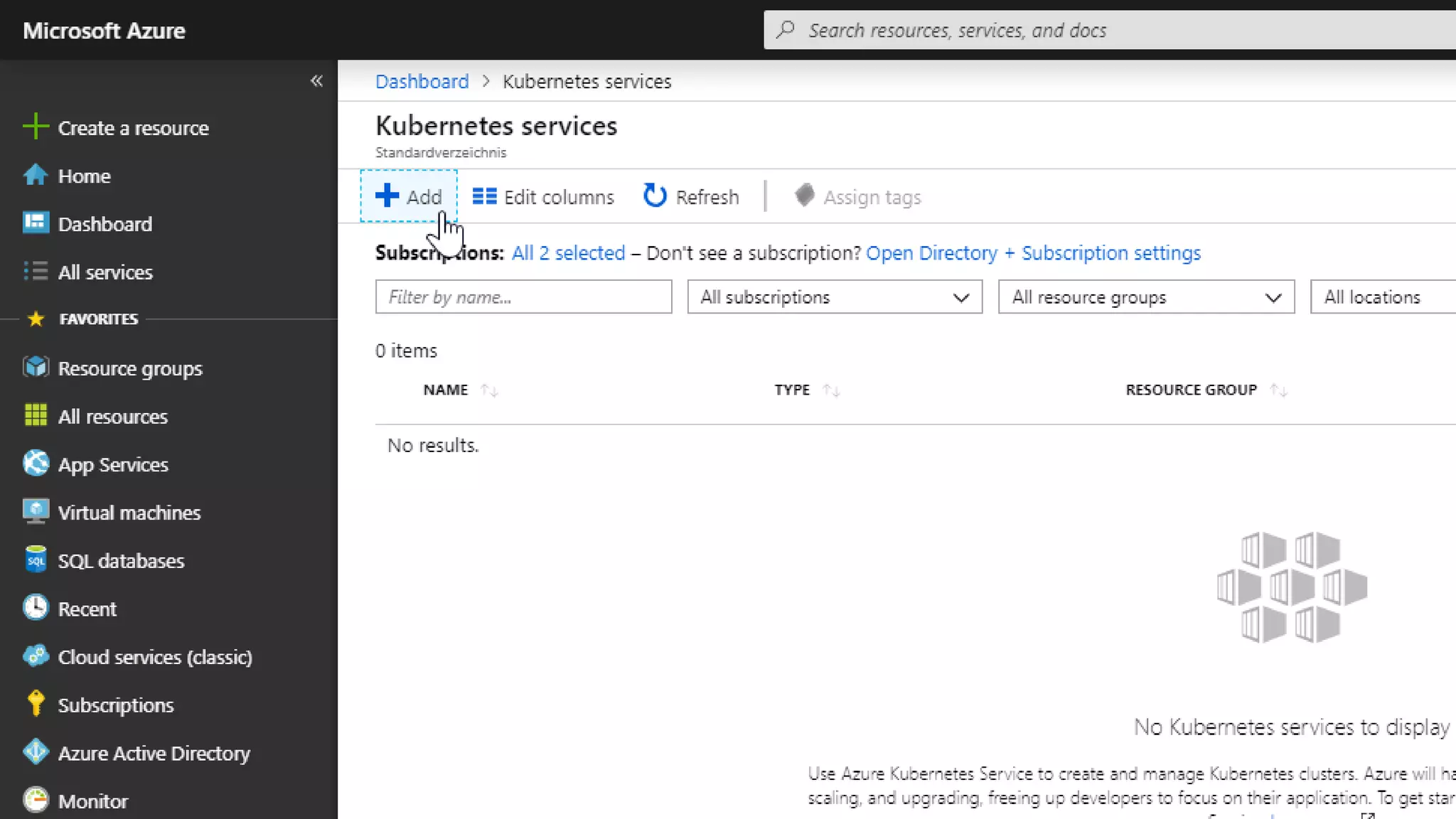Click the Virtual machines monitor icon
Screen dimensions: 1456x819
click(35, 512)
